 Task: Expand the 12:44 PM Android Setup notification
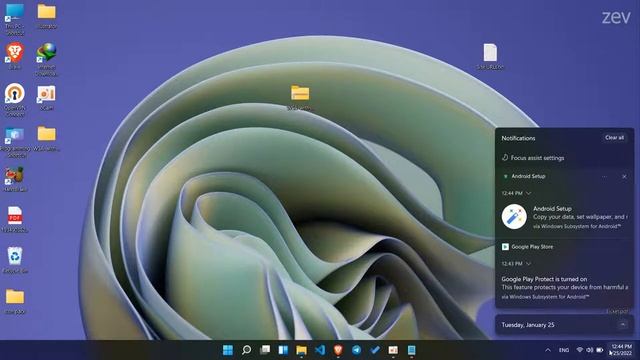click(529, 193)
